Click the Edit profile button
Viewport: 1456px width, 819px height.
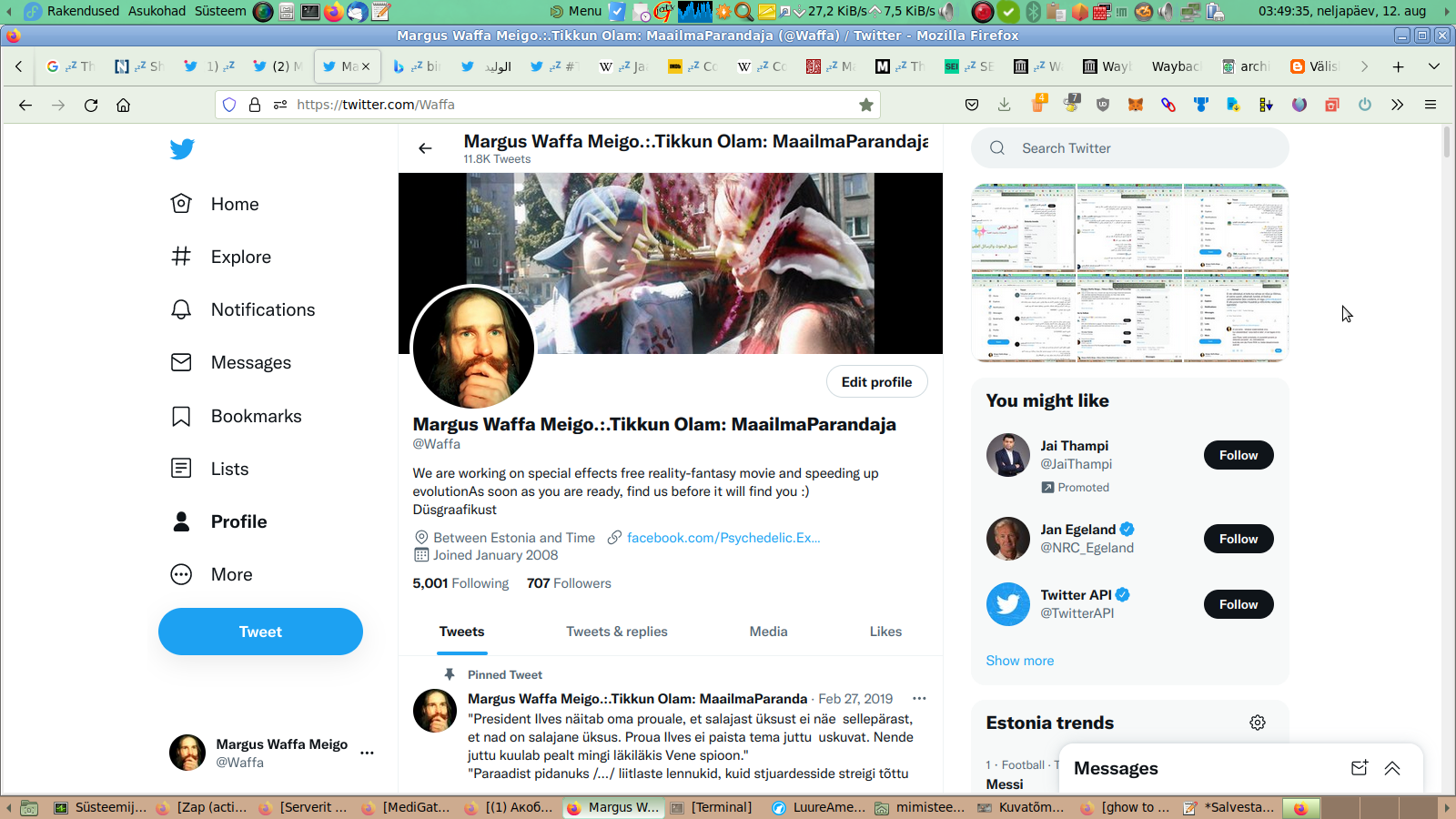pos(876,382)
